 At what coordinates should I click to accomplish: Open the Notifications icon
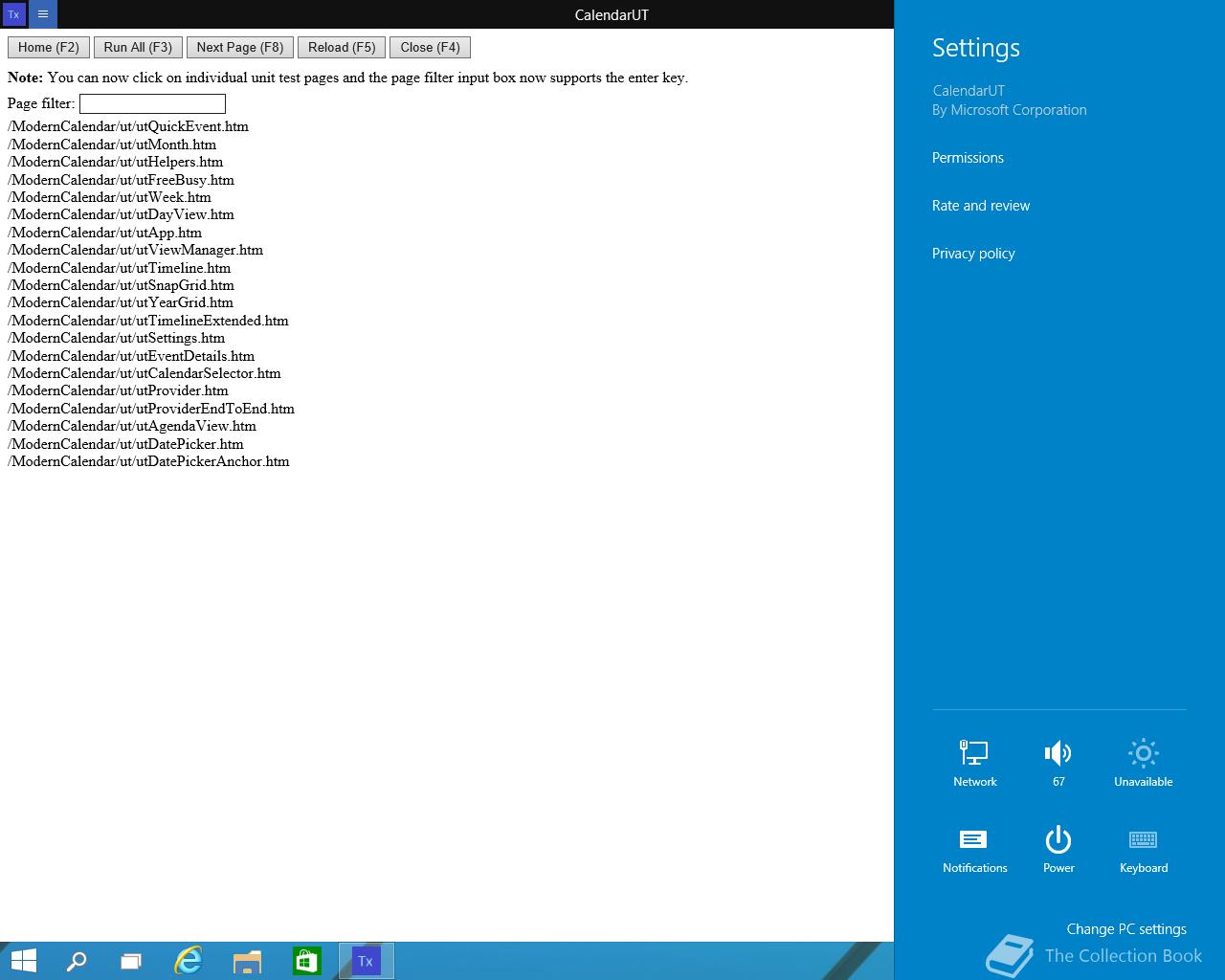point(974,850)
